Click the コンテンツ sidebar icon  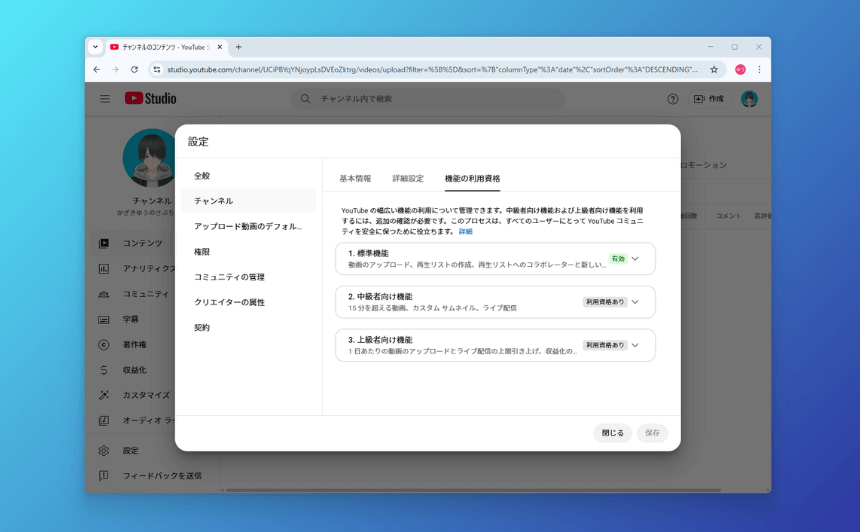tap(104, 243)
